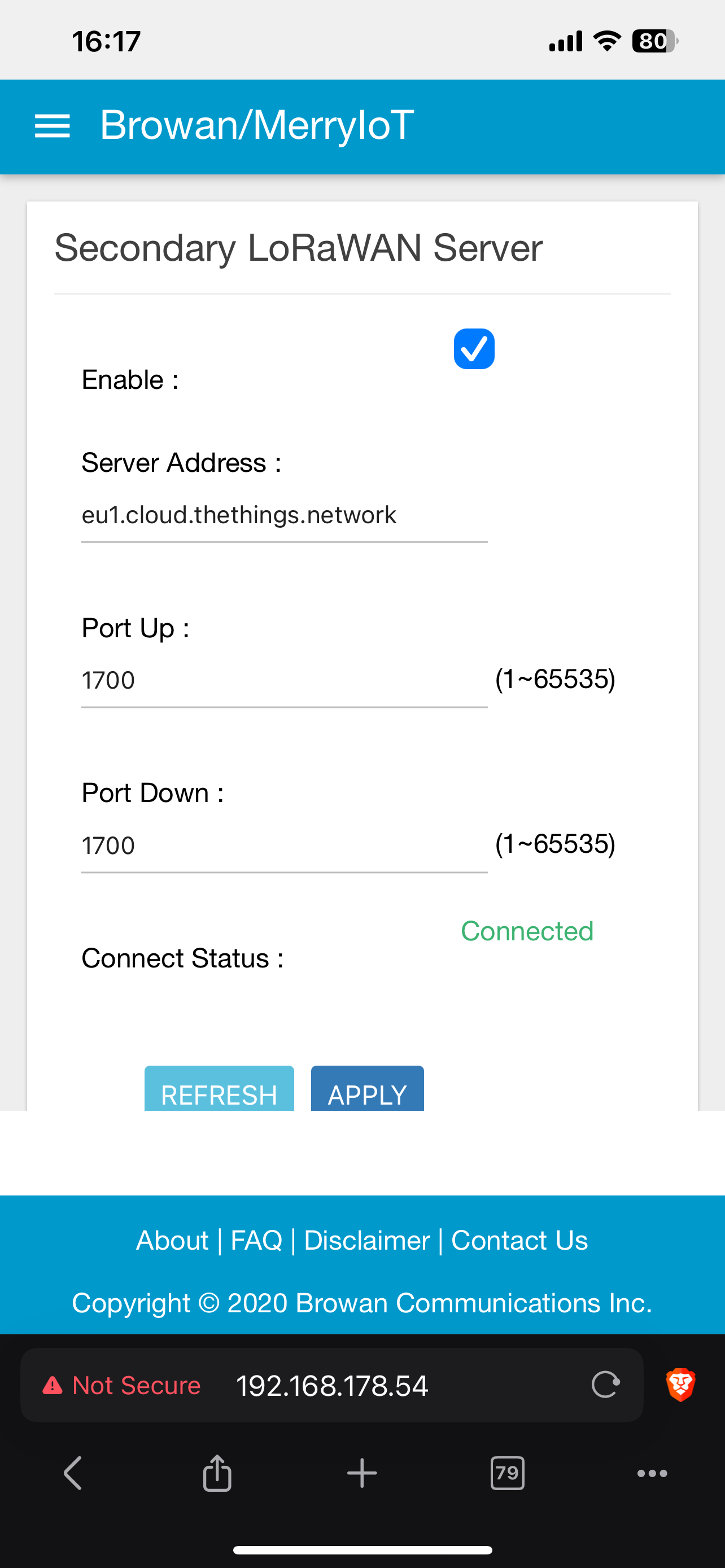Focus the Port Down input field

(284, 846)
